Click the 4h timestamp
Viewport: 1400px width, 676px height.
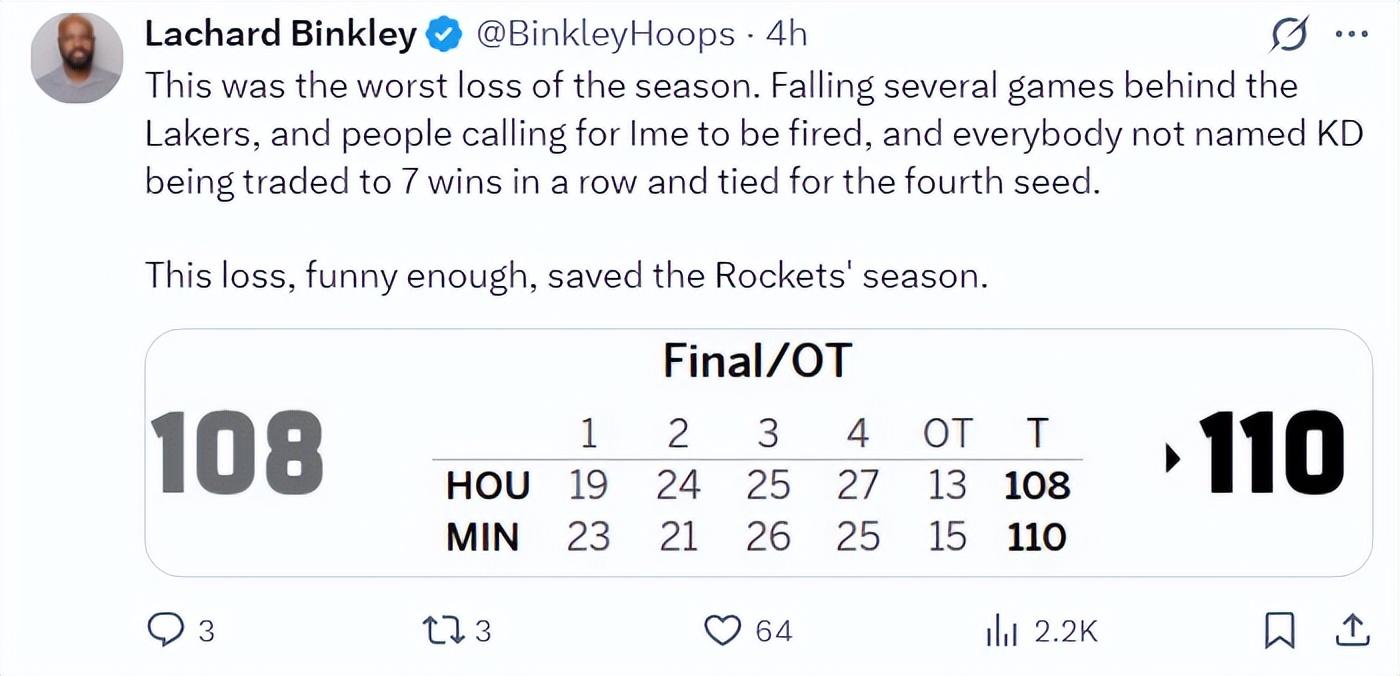pos(786,35)
